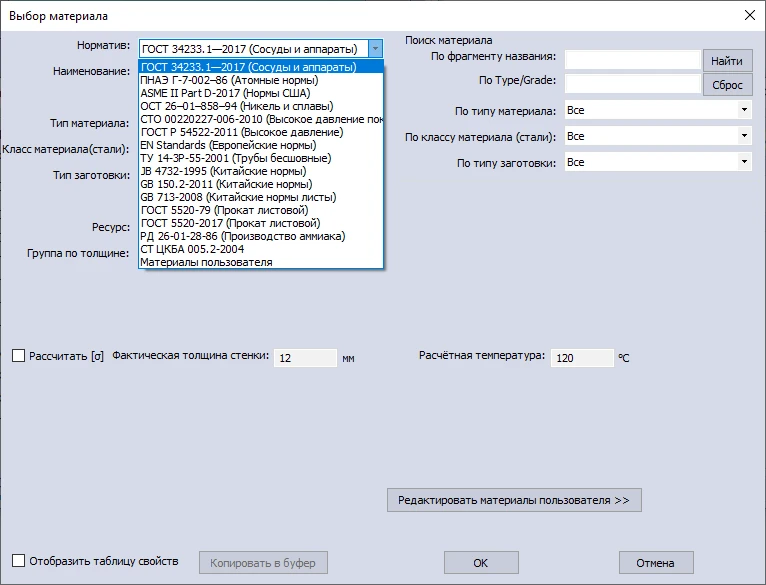The width and height of the screenshot is (766, 585).
Task: Click the Отмена cancel button
Action: 656,563
